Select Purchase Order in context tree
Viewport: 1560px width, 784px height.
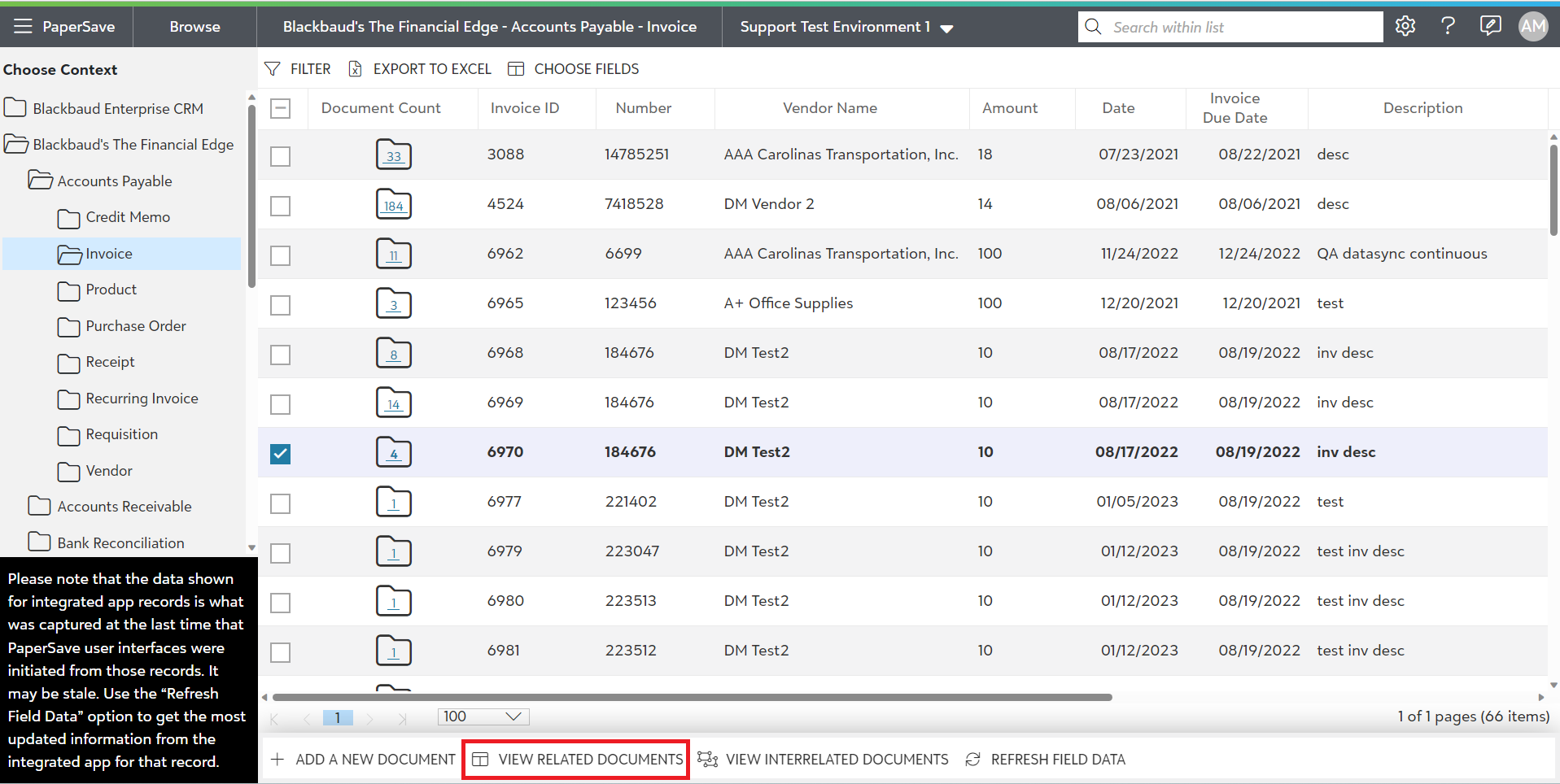point(135,326)
